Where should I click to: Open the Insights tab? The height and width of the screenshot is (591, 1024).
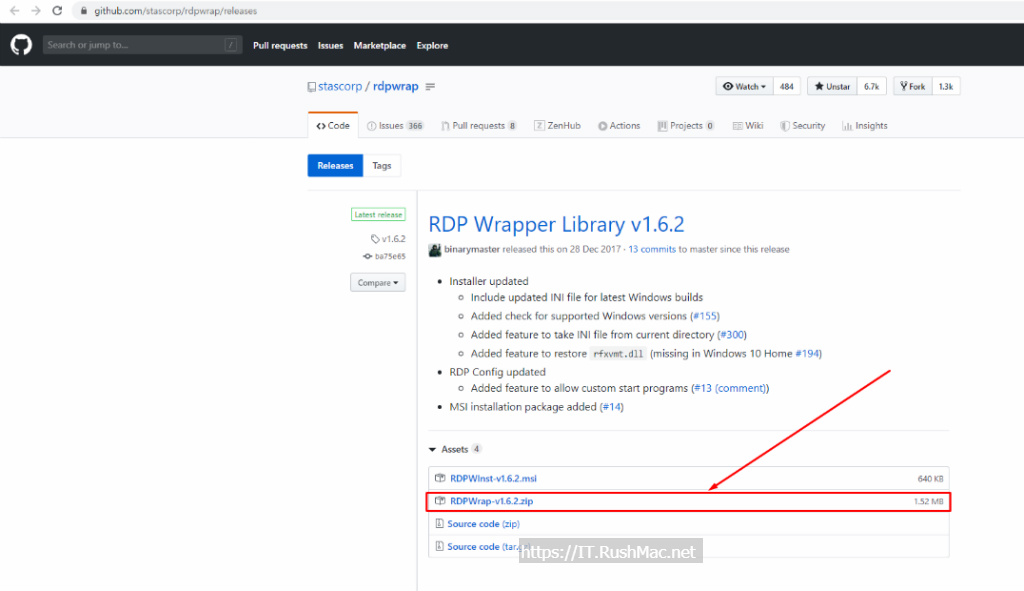865,126
